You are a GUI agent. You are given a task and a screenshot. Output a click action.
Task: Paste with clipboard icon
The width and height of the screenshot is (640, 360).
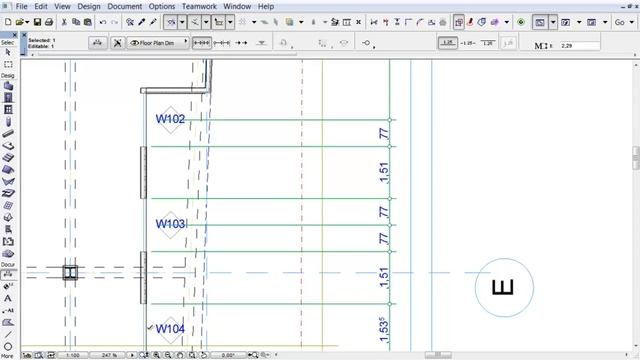[x=88, y=22]
